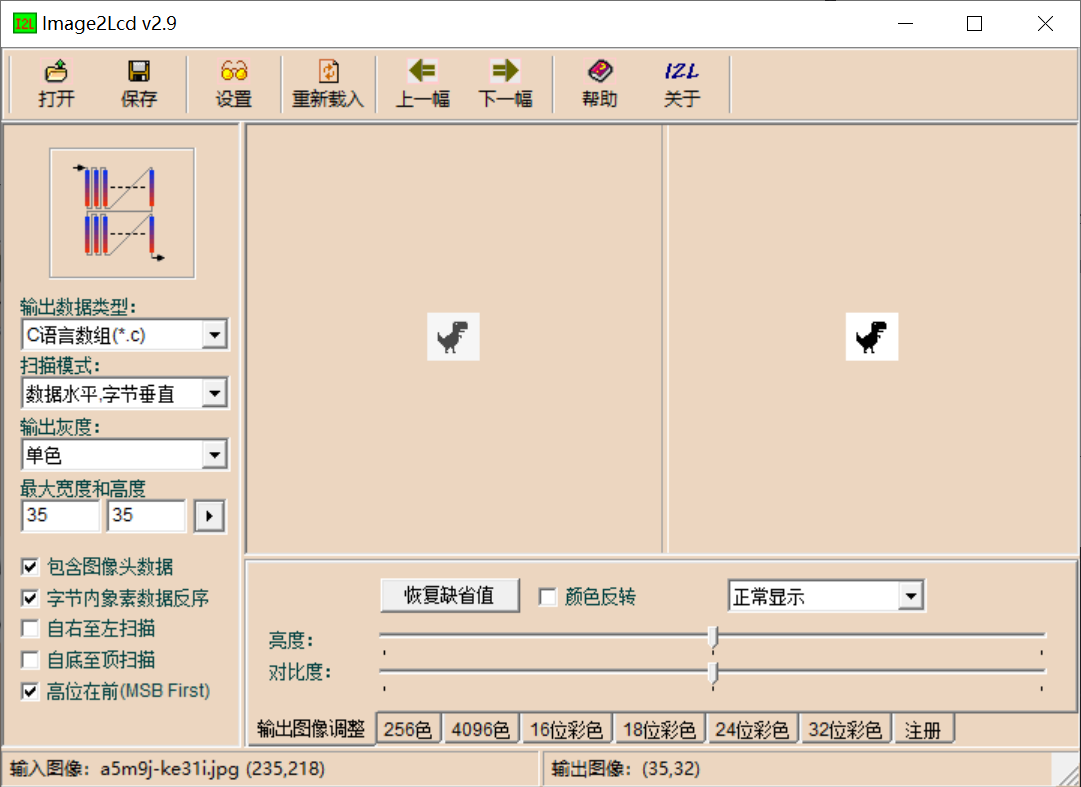Toggle 包含图像头数据 checkbox
The width and height of the screenshot is (1081, 787).
click(30, 566)
